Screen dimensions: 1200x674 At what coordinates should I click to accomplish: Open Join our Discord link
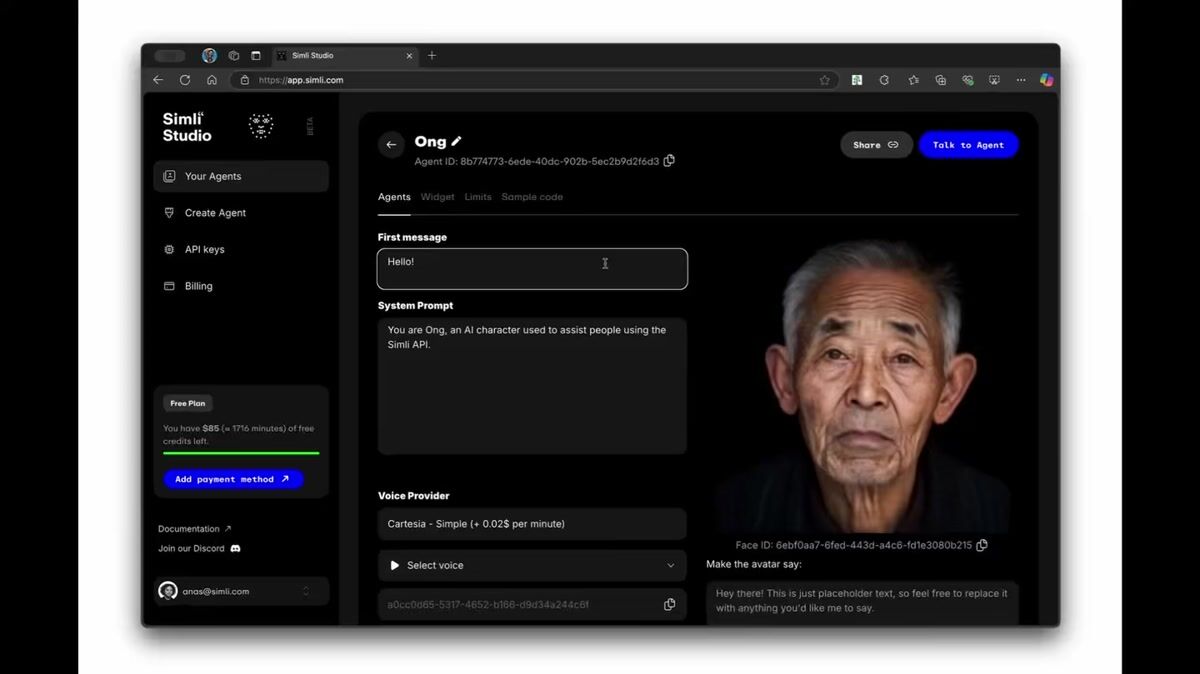(x=199, y=548)
